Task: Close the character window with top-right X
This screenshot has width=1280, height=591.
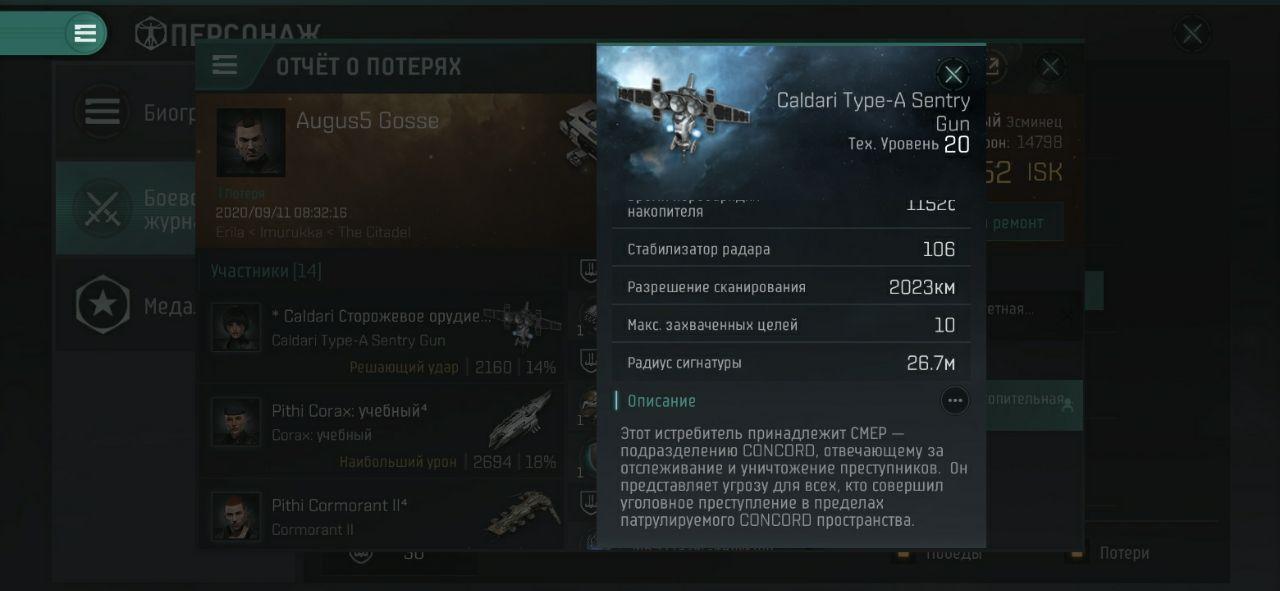Action: (1192, 34)
